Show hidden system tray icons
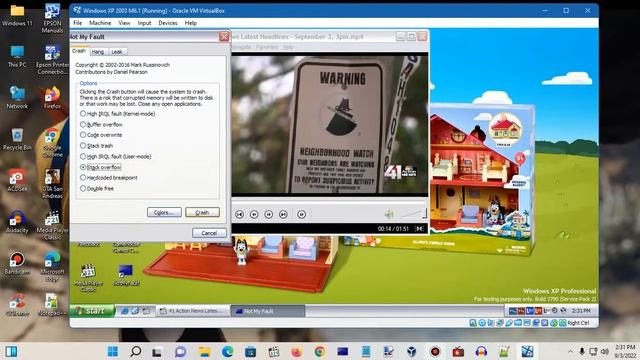640x360 pixels. (x=570, y=351)
